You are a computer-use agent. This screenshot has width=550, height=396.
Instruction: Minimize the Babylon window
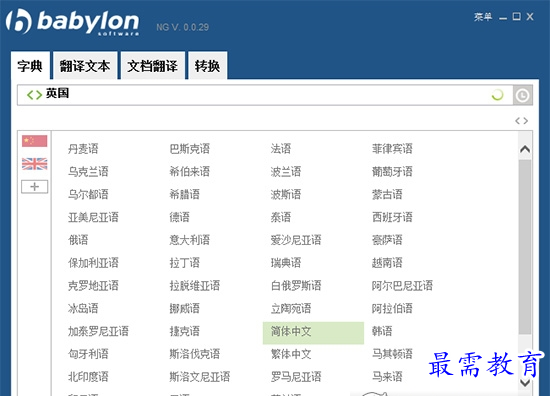[x=503, y=18]
